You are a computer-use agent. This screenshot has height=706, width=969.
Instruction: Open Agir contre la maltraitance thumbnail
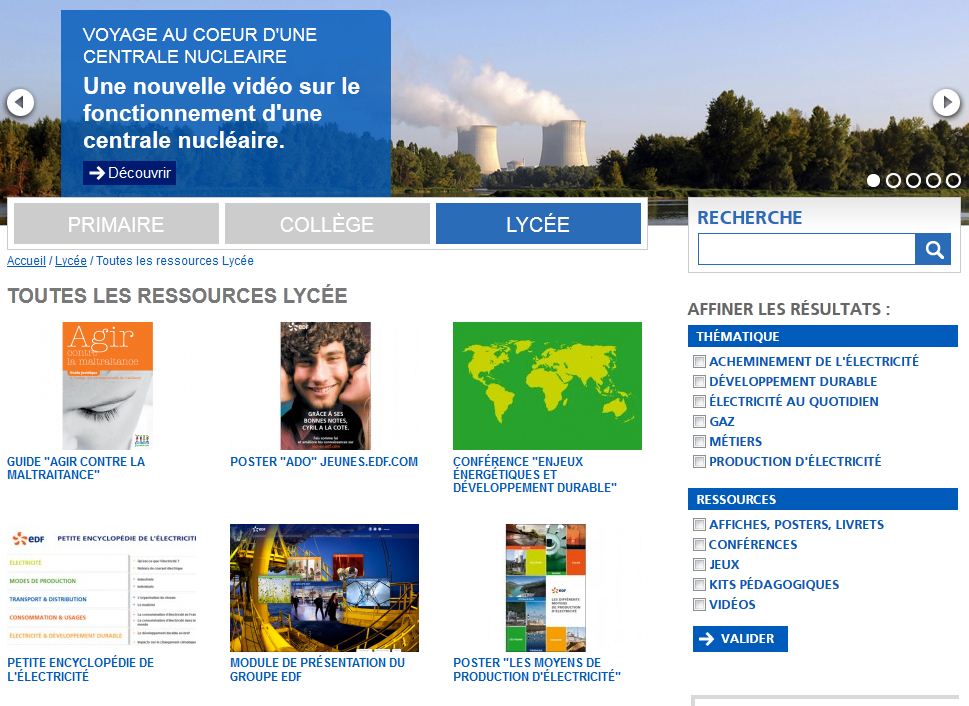click(108, 386)
